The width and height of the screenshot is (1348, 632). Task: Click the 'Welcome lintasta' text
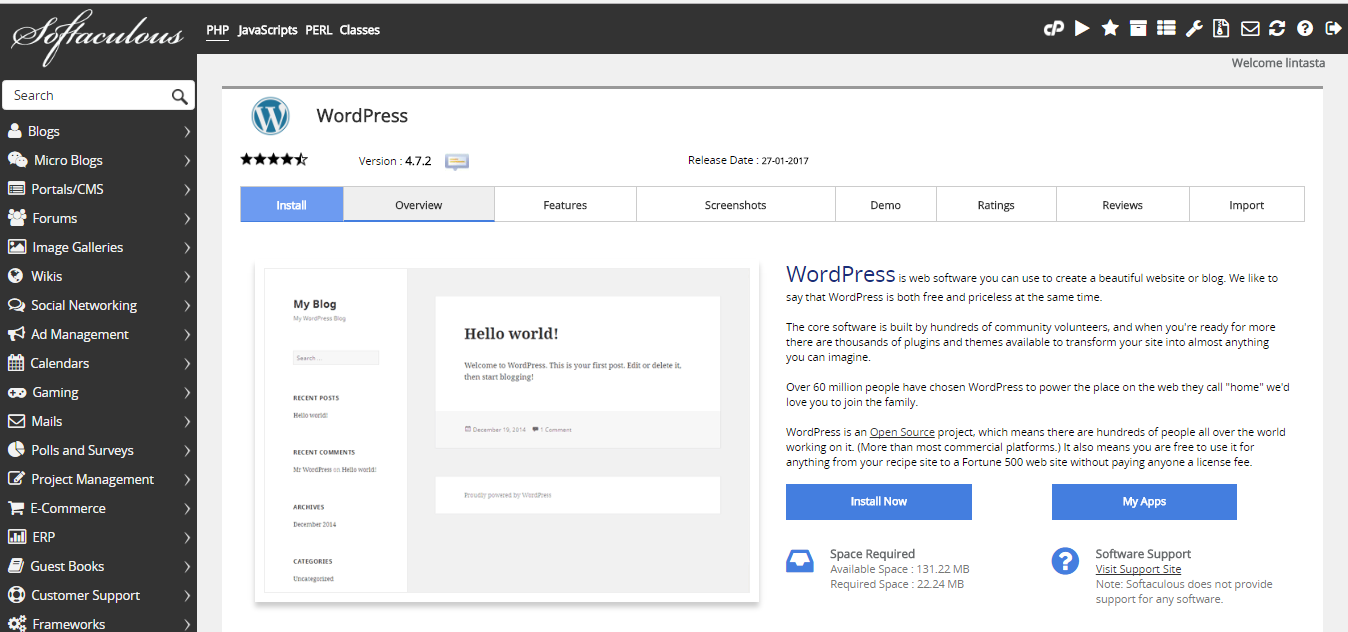click(1278, 63)
